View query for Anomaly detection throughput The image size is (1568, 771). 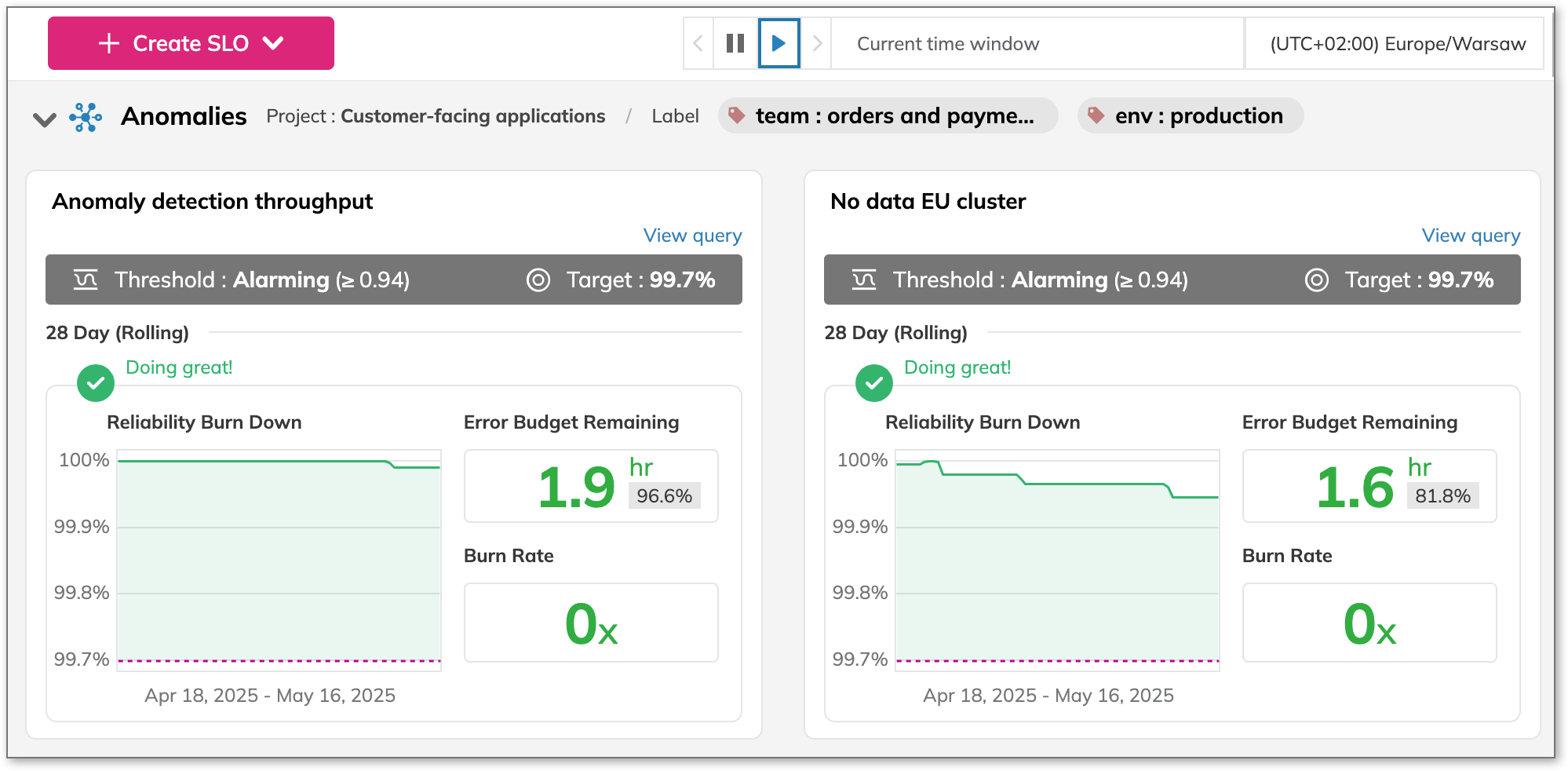click(x=692, y=236)
